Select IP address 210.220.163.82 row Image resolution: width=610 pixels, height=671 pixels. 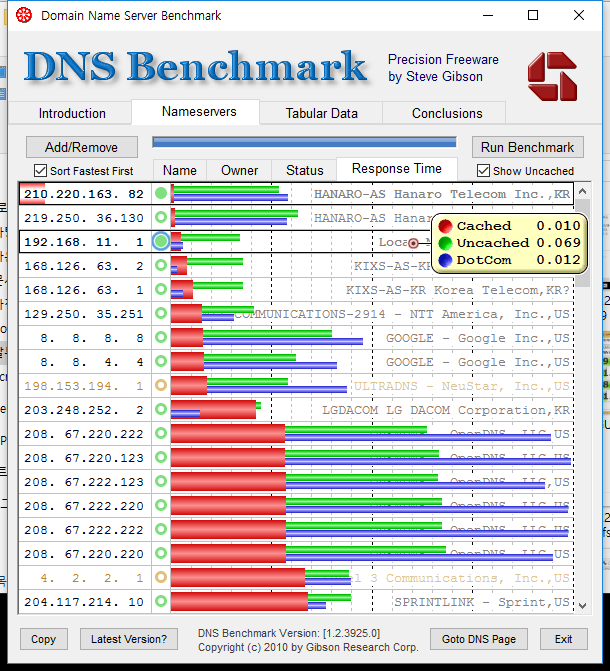point(296,194)
